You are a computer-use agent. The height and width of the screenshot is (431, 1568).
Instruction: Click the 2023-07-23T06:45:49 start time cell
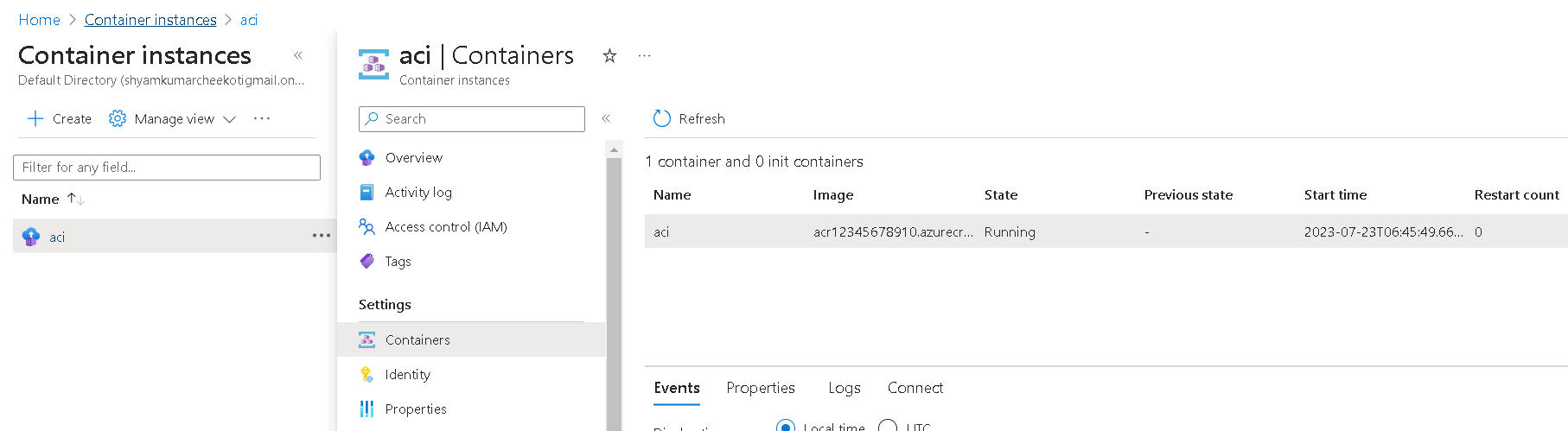[1384, 232]
